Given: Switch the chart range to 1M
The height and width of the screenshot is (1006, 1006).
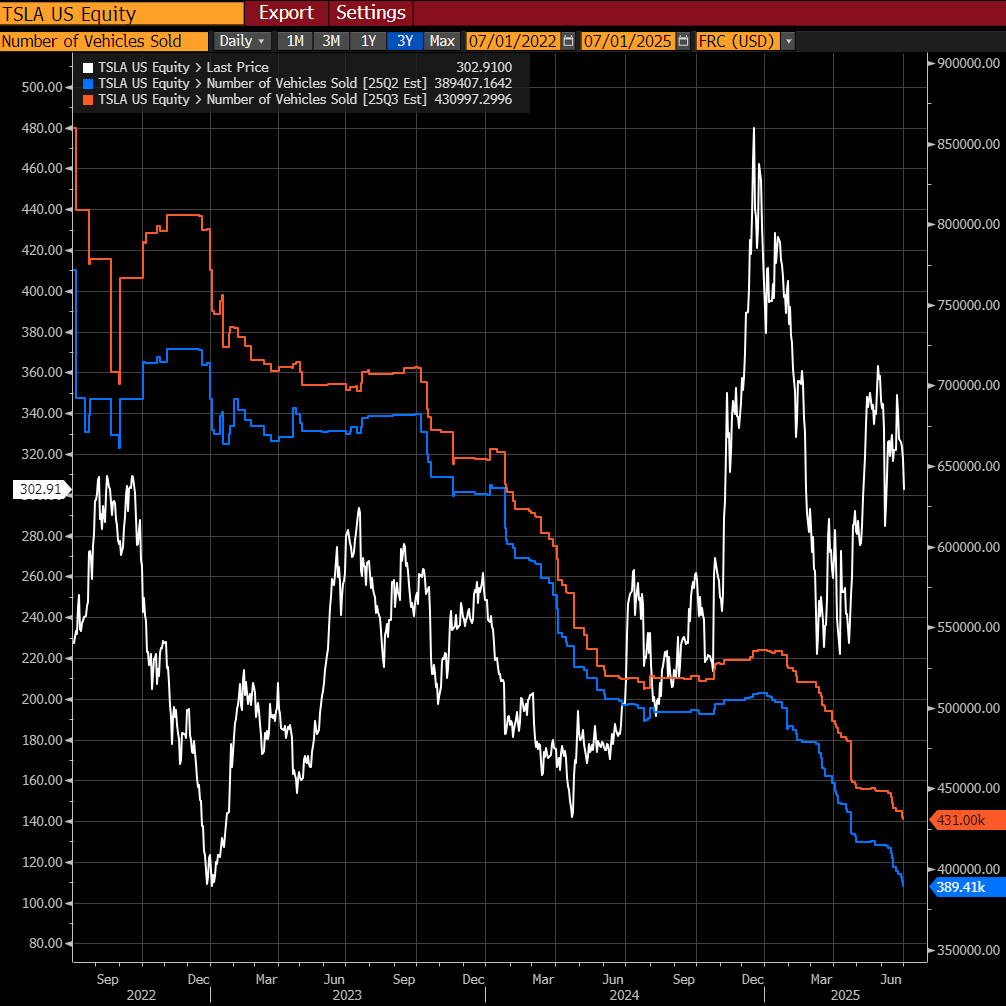Looking at the screenshot, I should (x=294, y=41).
